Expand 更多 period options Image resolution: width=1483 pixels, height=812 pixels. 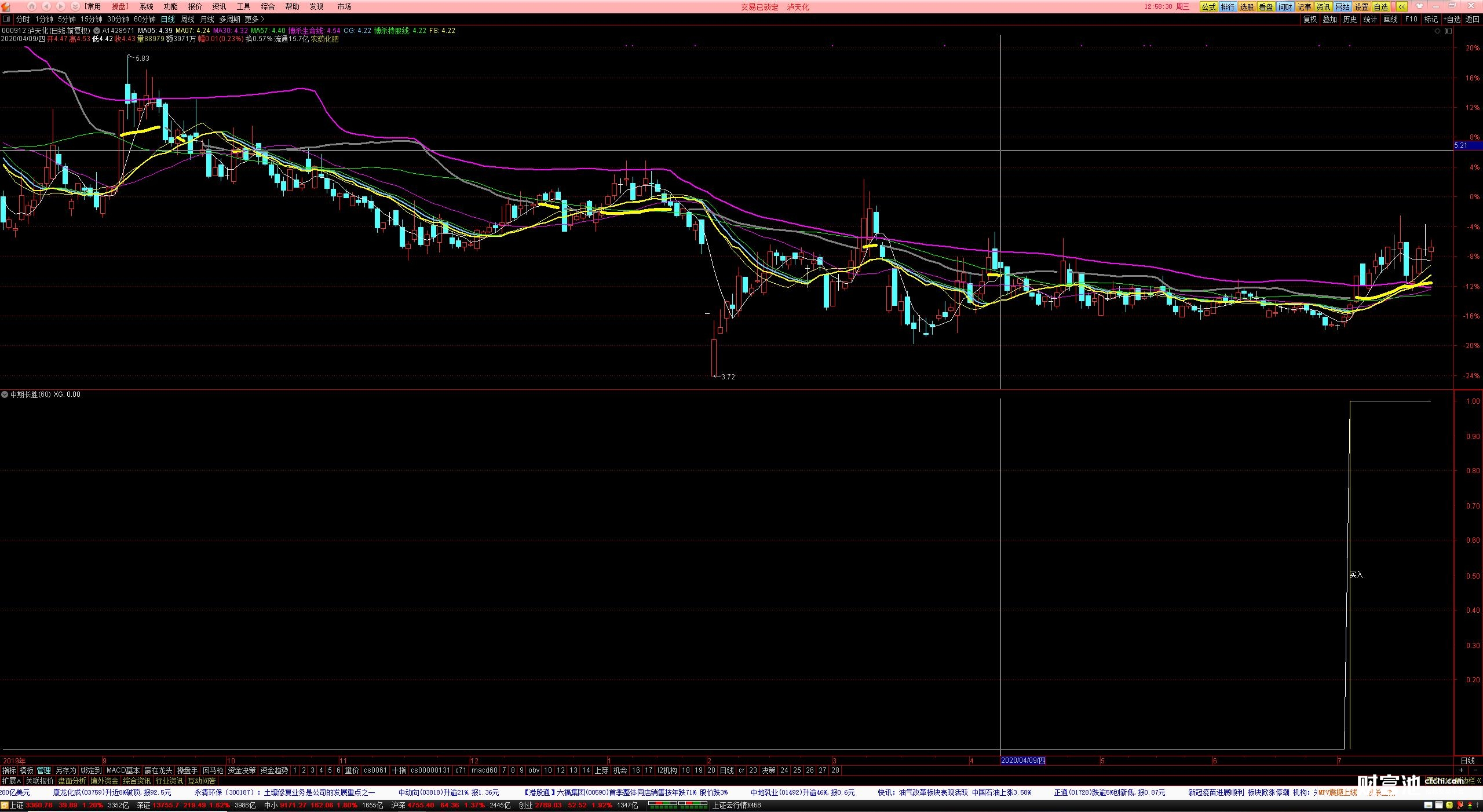[254, 19]
